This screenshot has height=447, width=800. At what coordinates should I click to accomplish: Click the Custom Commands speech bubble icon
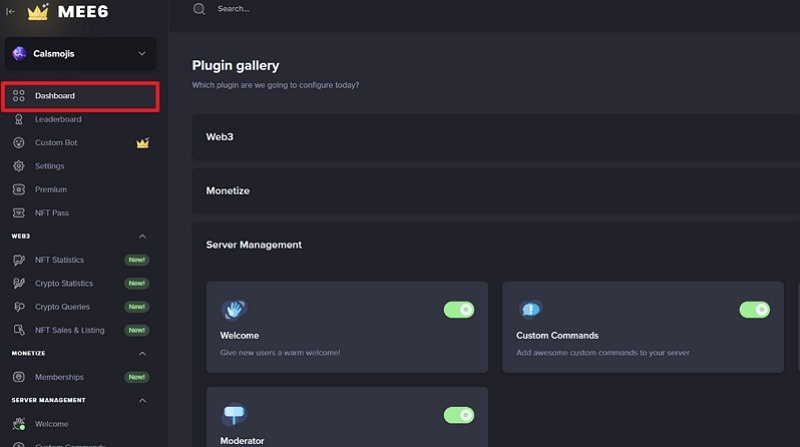pos(530,309)
